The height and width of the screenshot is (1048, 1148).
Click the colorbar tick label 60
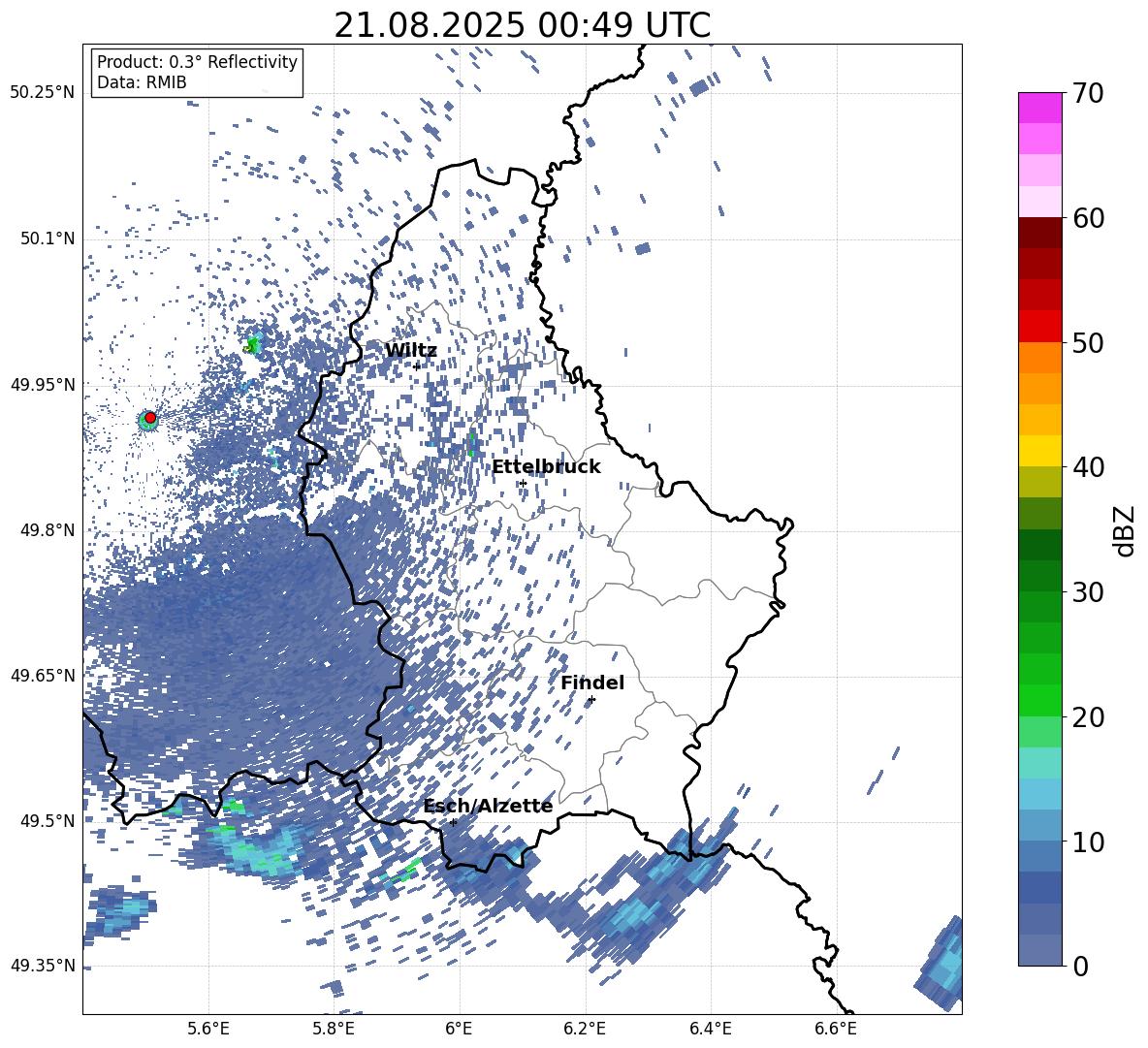(x=1088, y=218)
